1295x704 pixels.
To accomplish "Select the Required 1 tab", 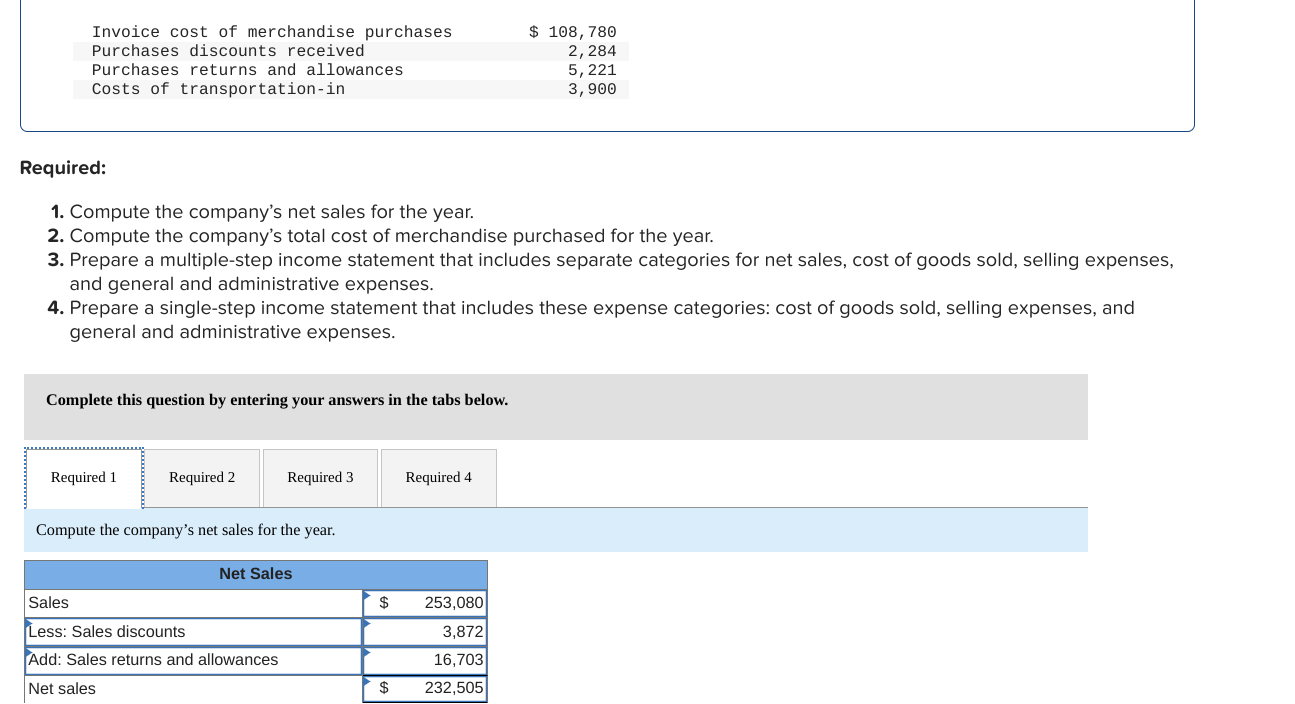I will click(83, 477).
